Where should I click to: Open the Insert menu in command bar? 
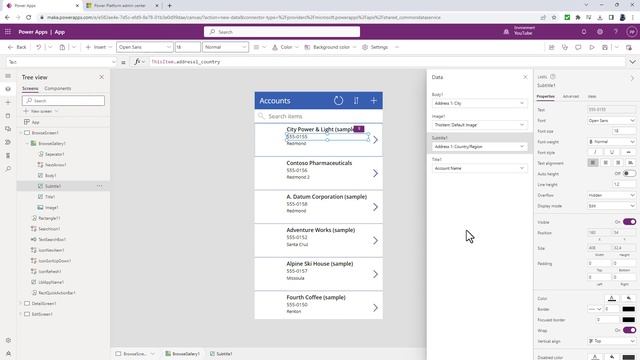(x=99, y=47)
